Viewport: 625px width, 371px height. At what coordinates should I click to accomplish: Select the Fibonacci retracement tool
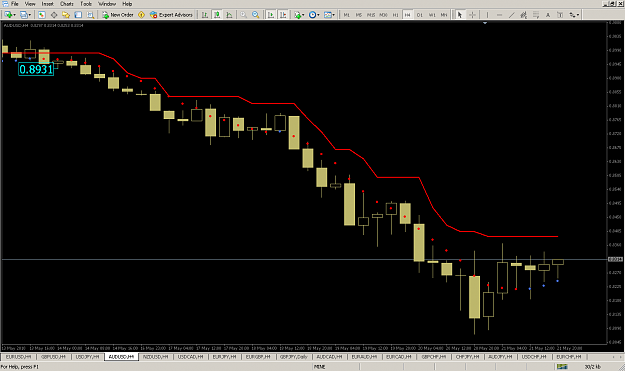click(536, 15)
